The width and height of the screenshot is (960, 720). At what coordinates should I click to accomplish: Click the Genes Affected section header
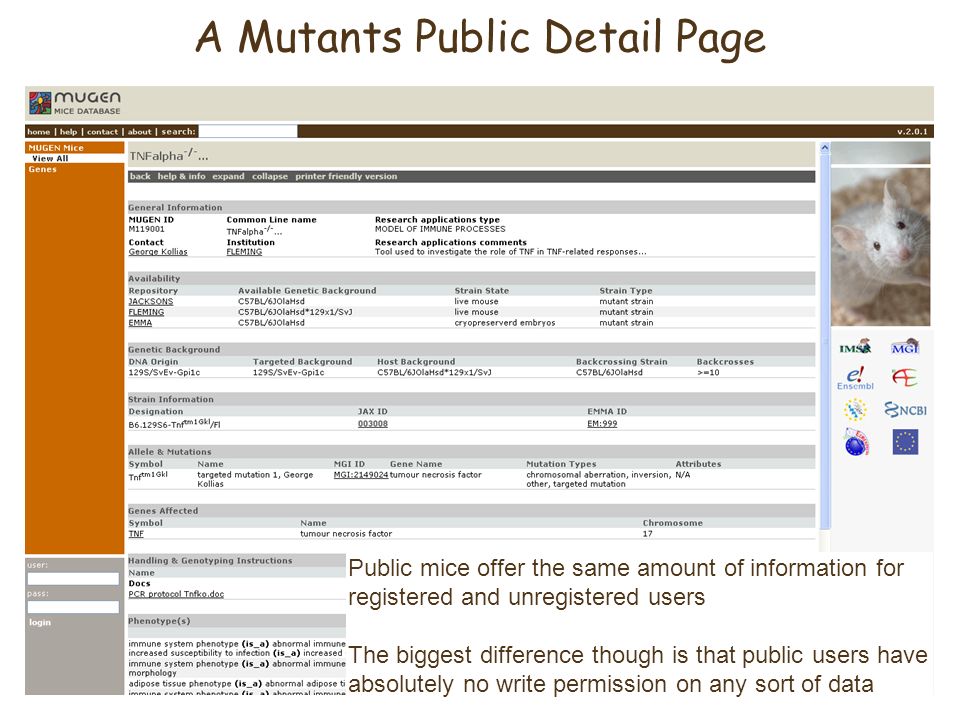(471, 510)
